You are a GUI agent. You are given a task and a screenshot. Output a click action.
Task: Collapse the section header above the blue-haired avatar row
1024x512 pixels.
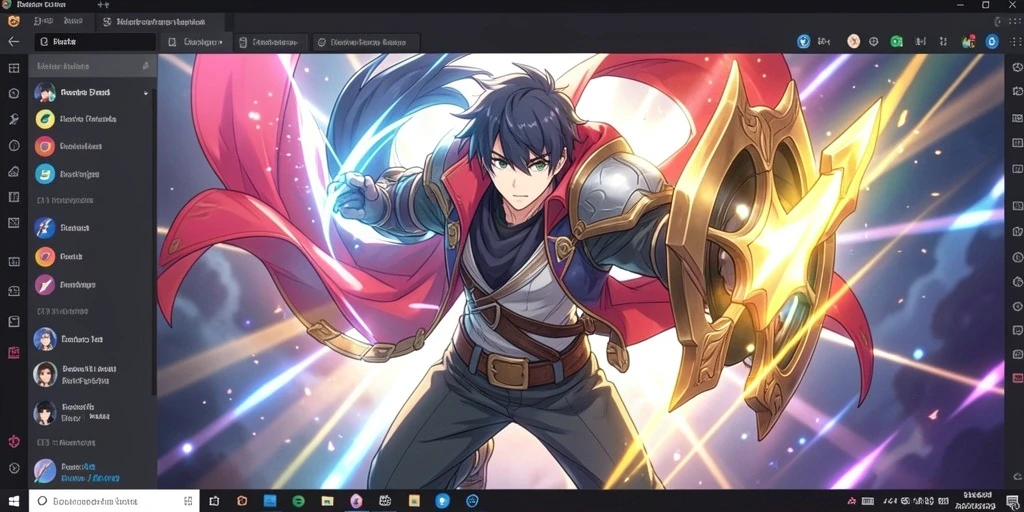63,312
